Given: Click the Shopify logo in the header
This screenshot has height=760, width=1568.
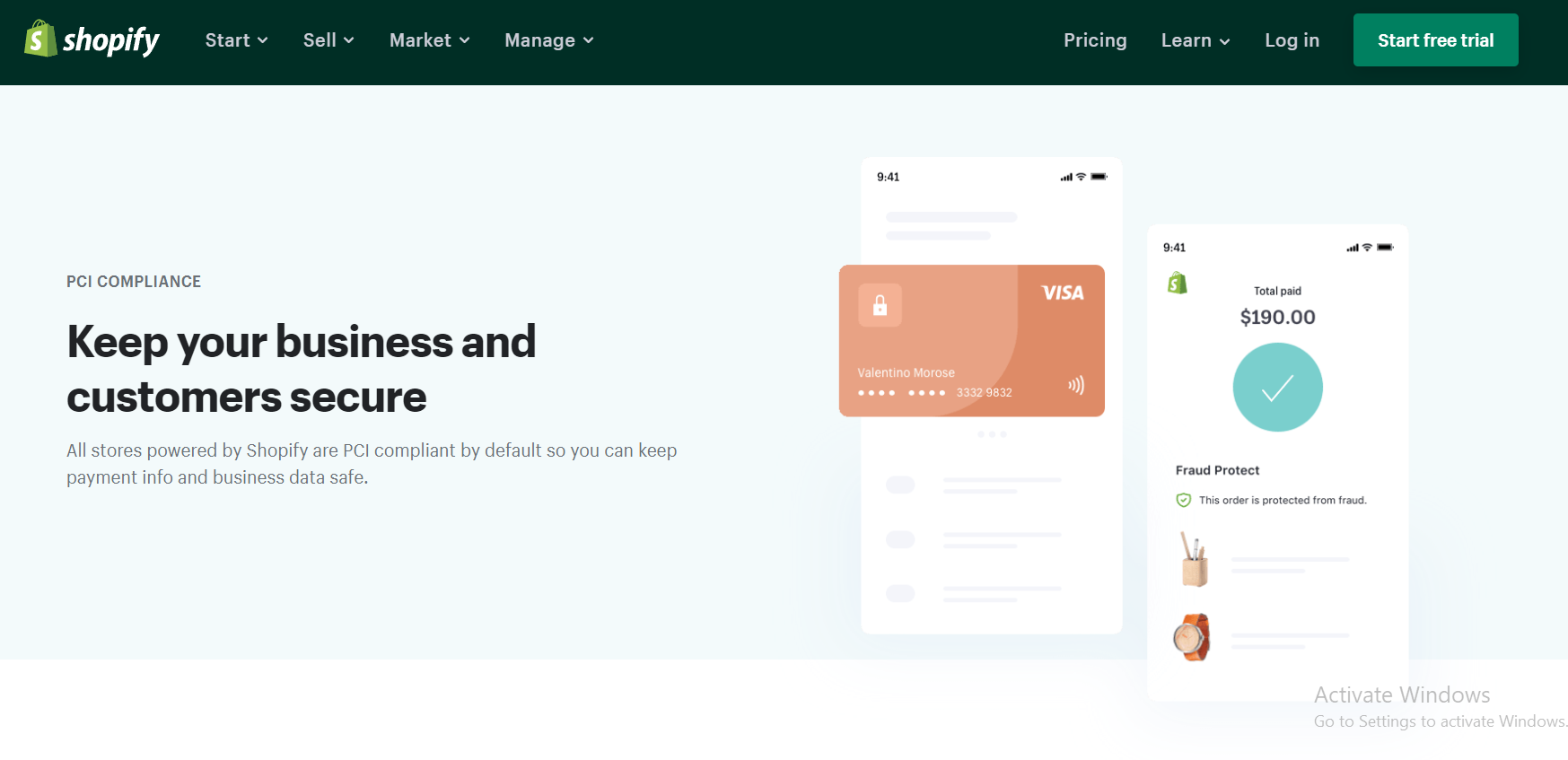Looking at the screenshot, I should 92,39.
